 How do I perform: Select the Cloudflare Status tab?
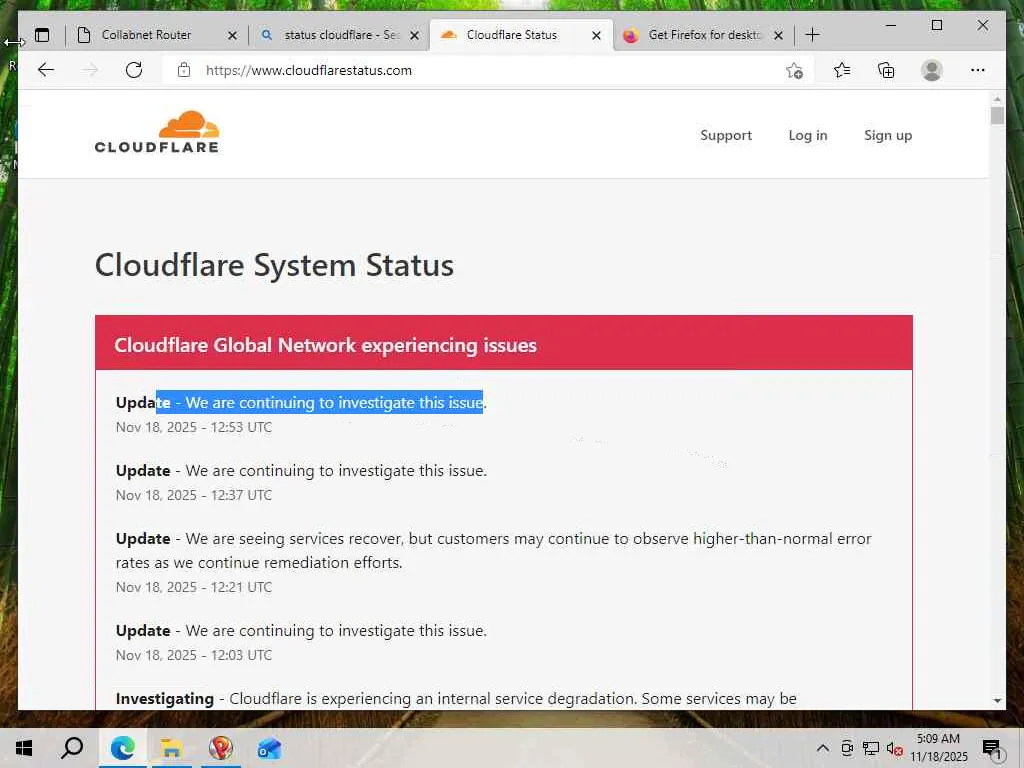(x=511, y=35)
